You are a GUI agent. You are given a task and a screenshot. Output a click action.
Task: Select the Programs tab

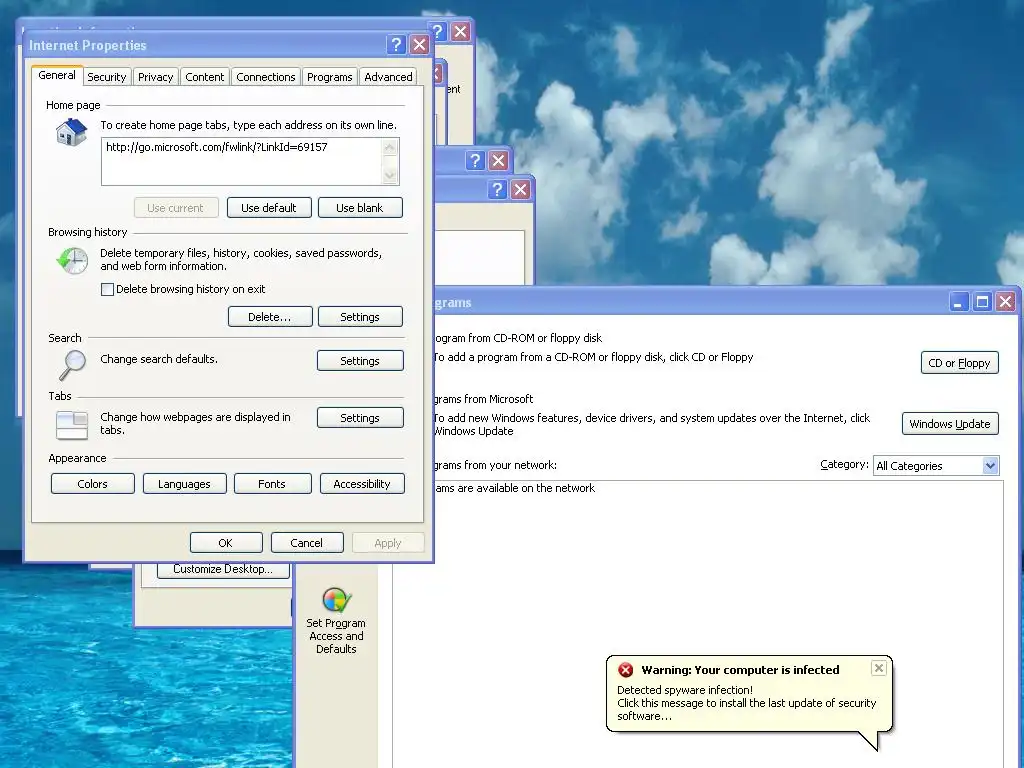[329, 77]
